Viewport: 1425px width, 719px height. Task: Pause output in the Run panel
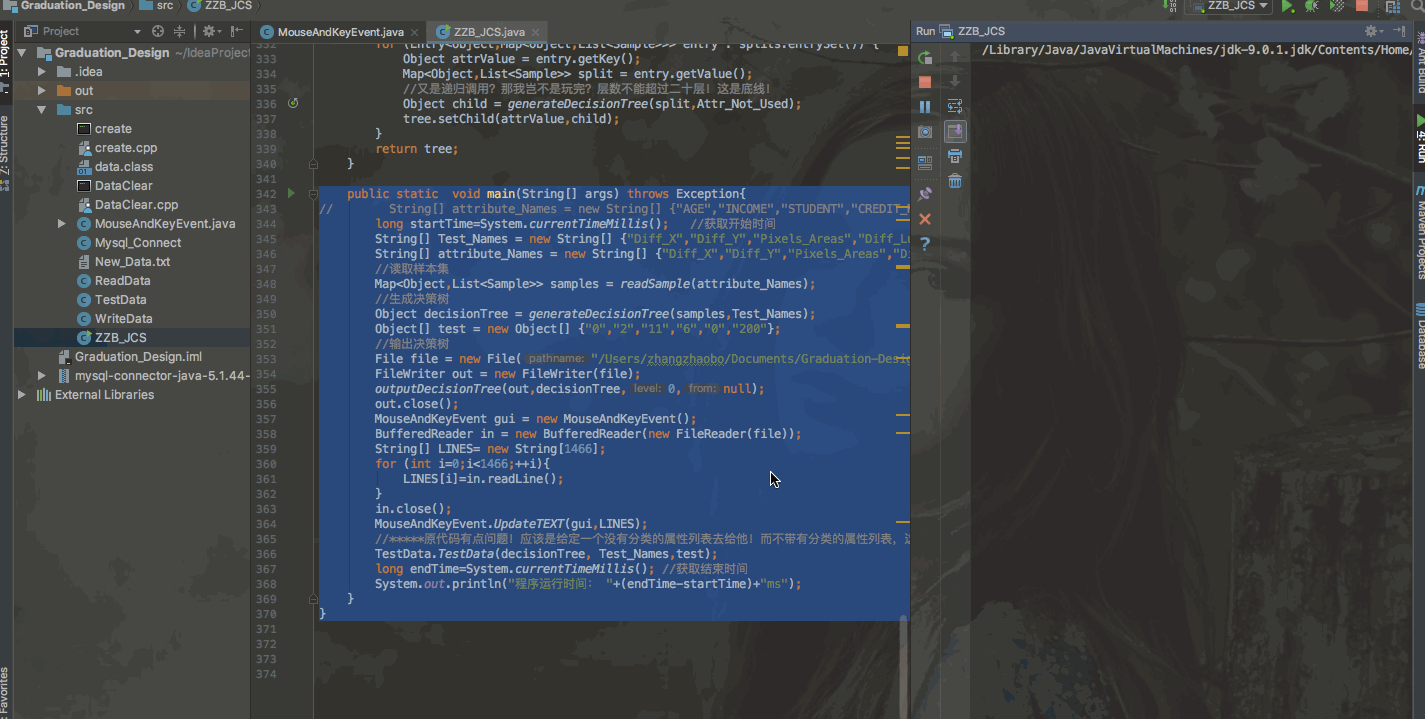pyautogui.click(x=925, y=107)
